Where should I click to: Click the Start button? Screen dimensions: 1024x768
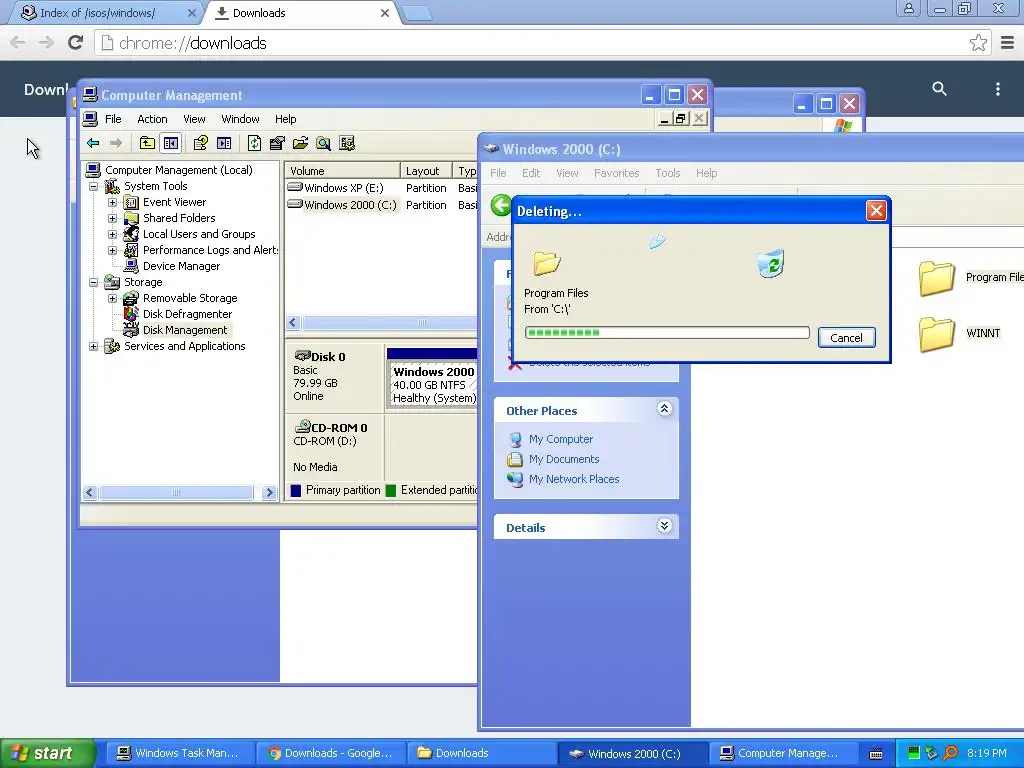pos(47,754)
